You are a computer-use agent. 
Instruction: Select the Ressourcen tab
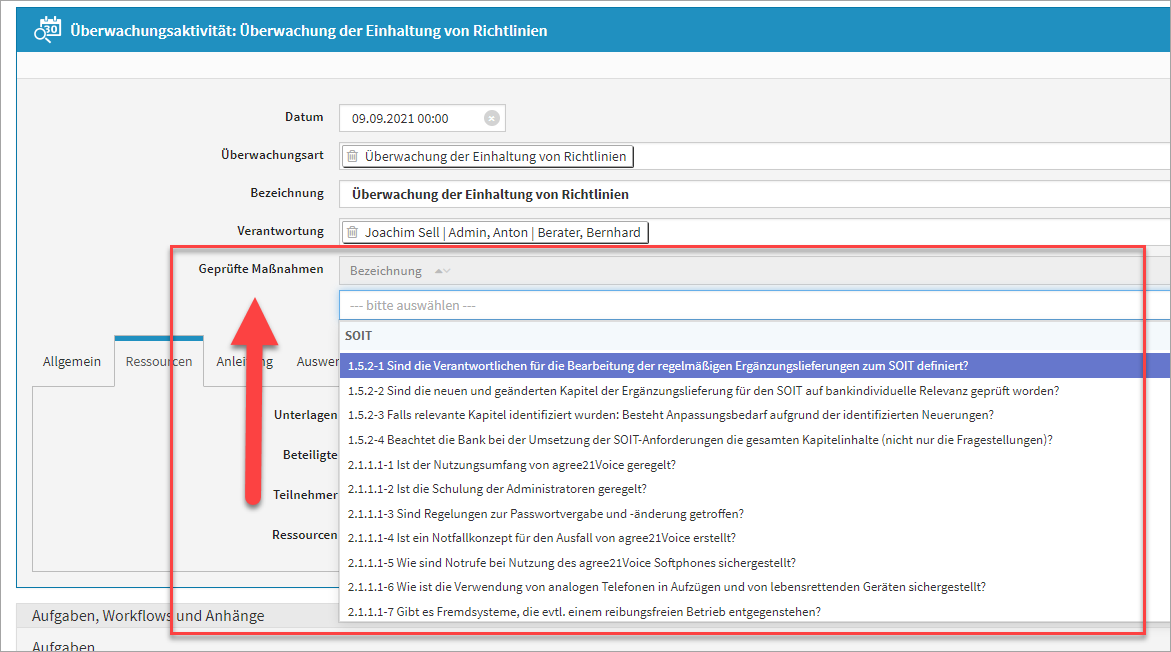coord(159,361)
